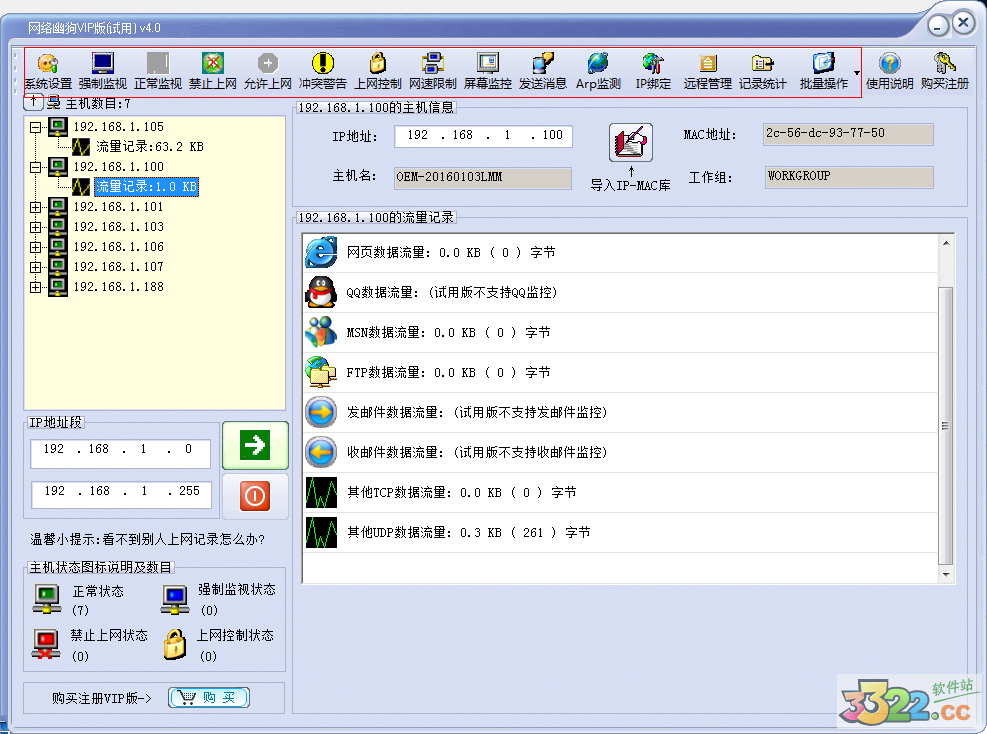
Task: Click traffic list scrollbar down arrow
Action: coord(945,574)
